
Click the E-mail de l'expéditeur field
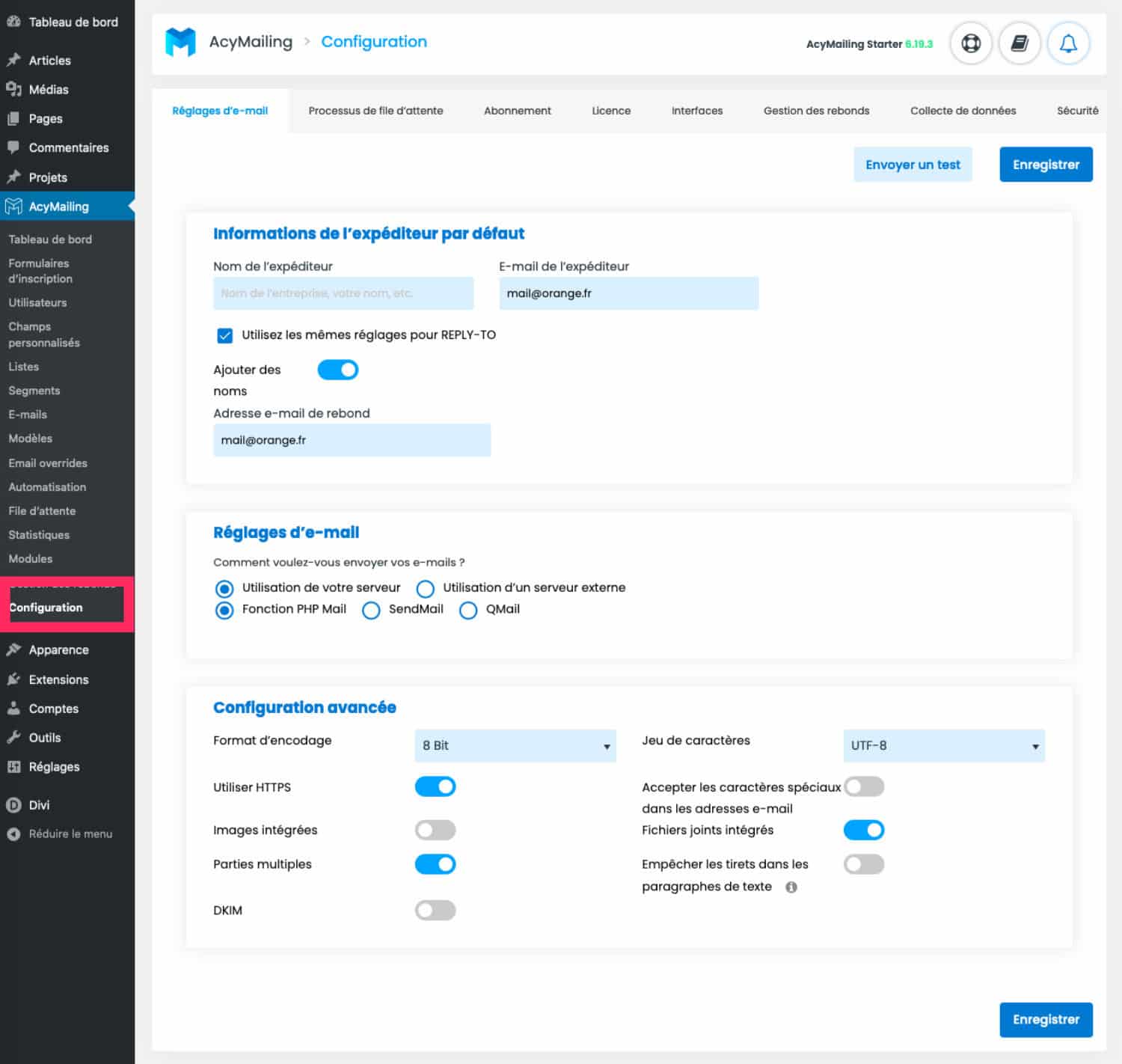(x=629, y=293)
